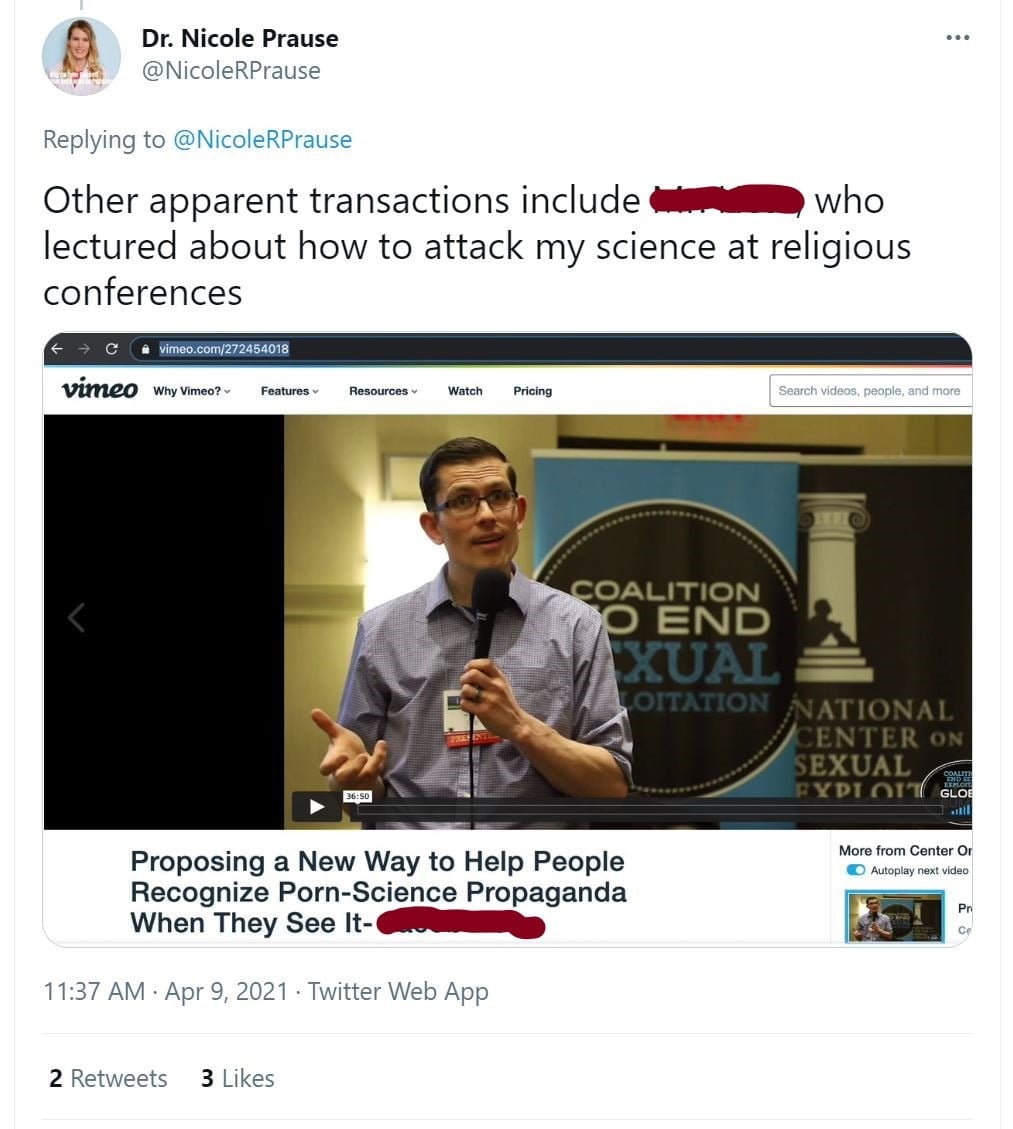This screenshot has height=1129, width=1013.
Task: Play the video with play button
Action: tap(317, 806)
